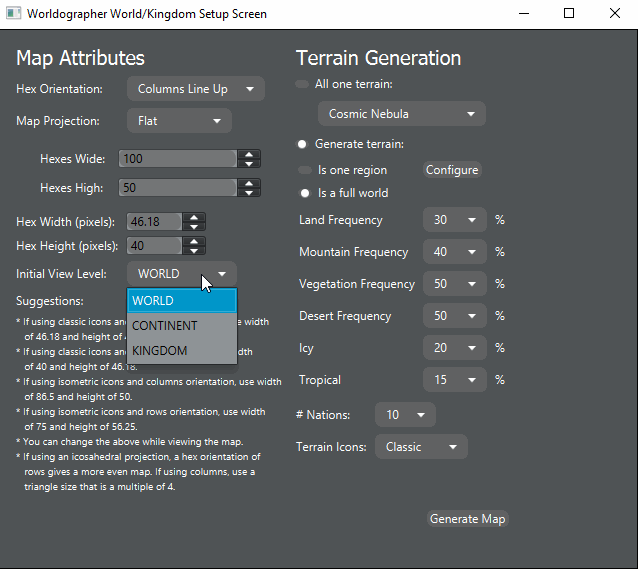The image size is (638, 569).
Task: Select WORLD in view level list
Action: pyautogui.click(x=182, y=301)
